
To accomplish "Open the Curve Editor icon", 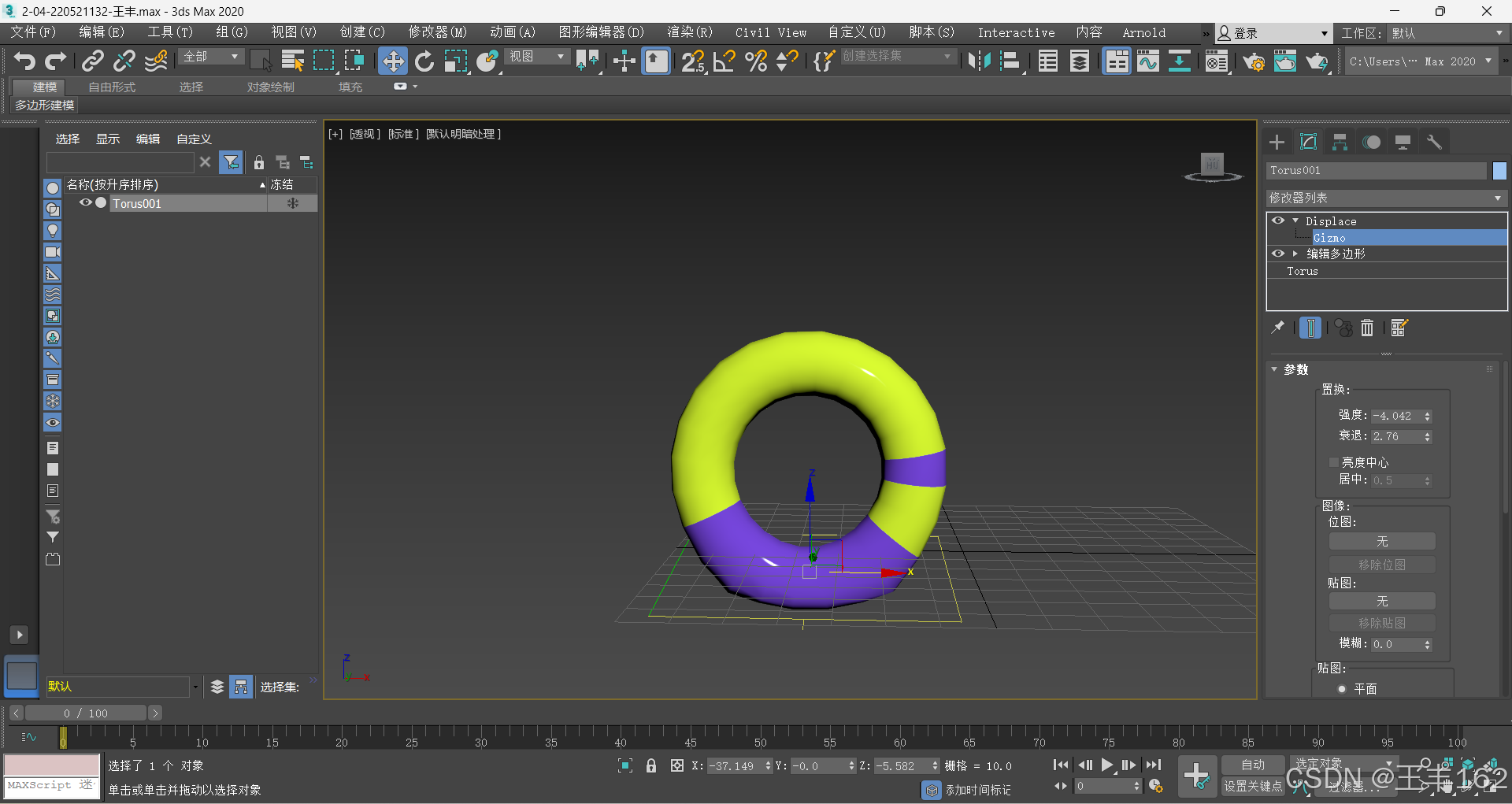I will [1148, 61].
